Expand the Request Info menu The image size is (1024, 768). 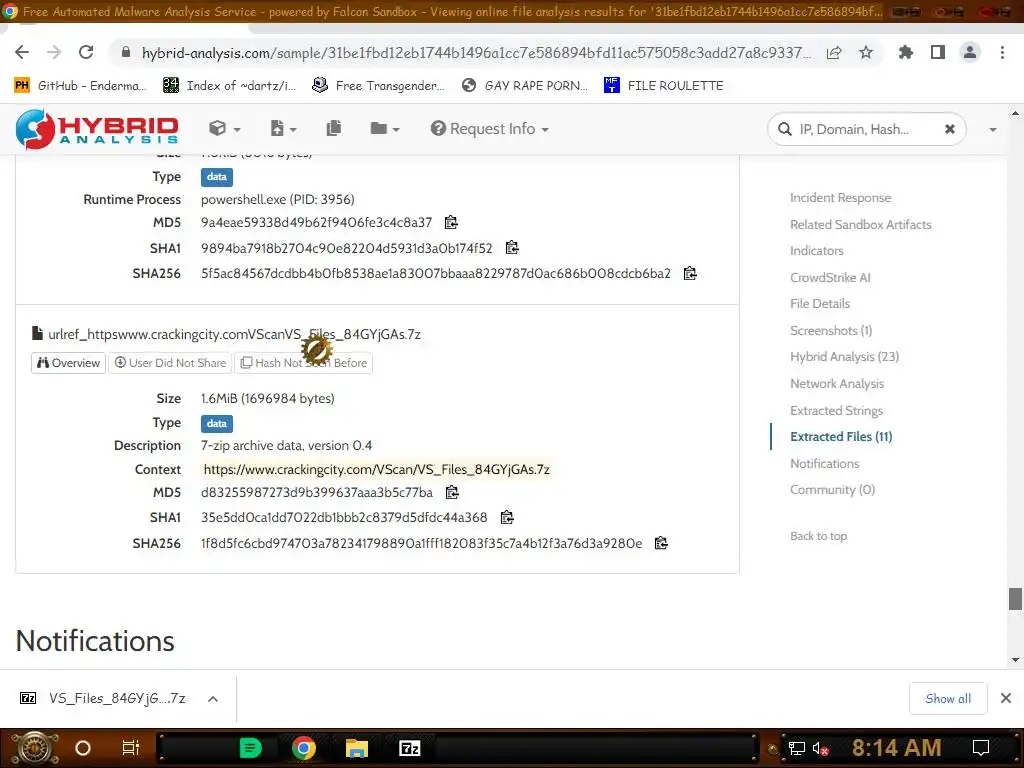pyautogui.click(x=489, y=129)
